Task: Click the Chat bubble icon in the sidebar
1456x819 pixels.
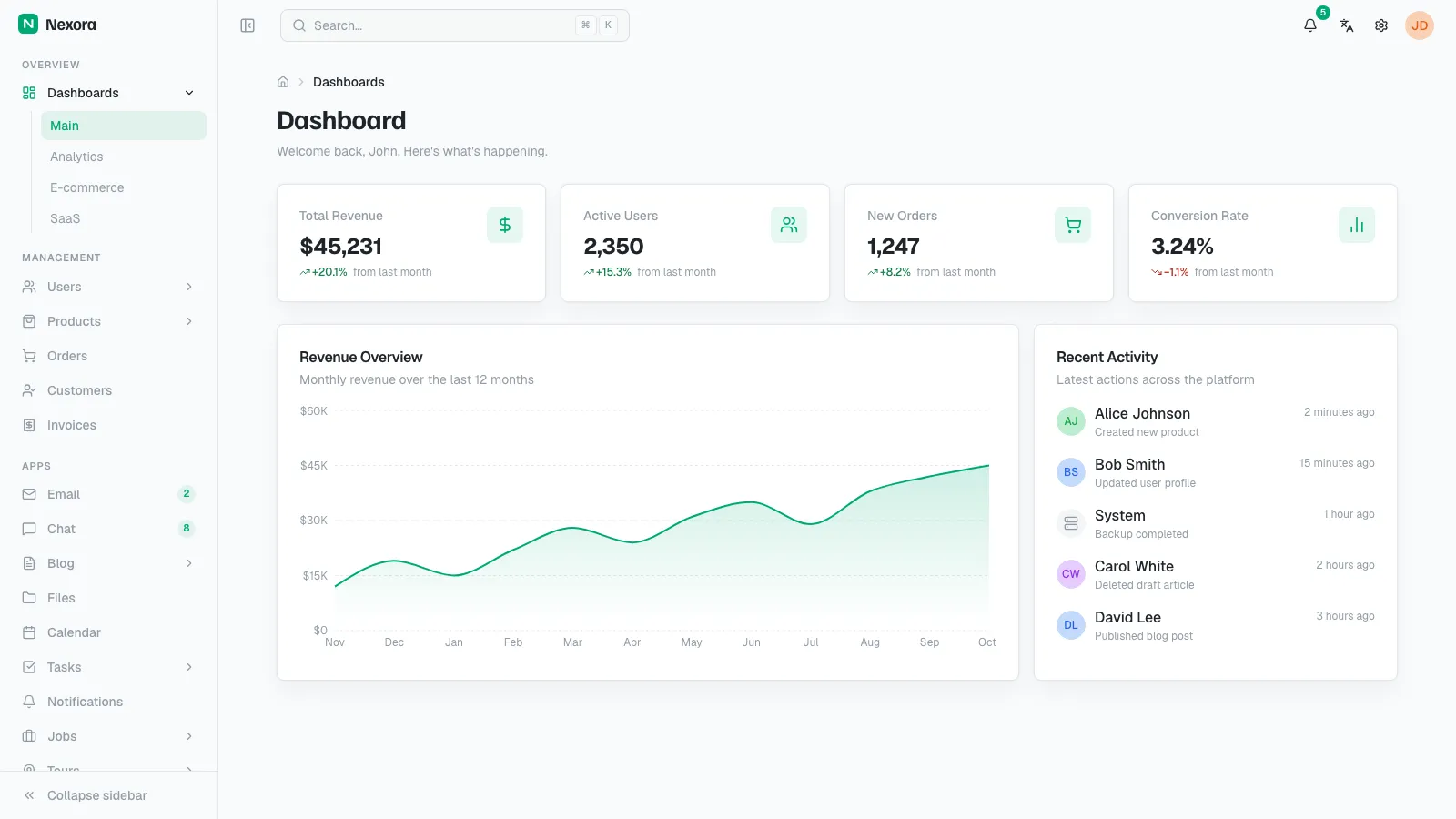Action: click(x=29, y=529)
